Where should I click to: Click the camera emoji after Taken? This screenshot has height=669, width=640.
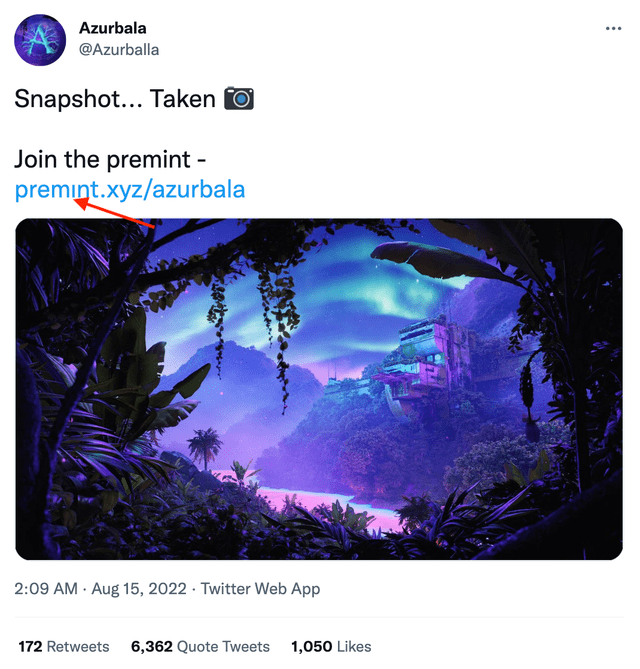point(239,99)
